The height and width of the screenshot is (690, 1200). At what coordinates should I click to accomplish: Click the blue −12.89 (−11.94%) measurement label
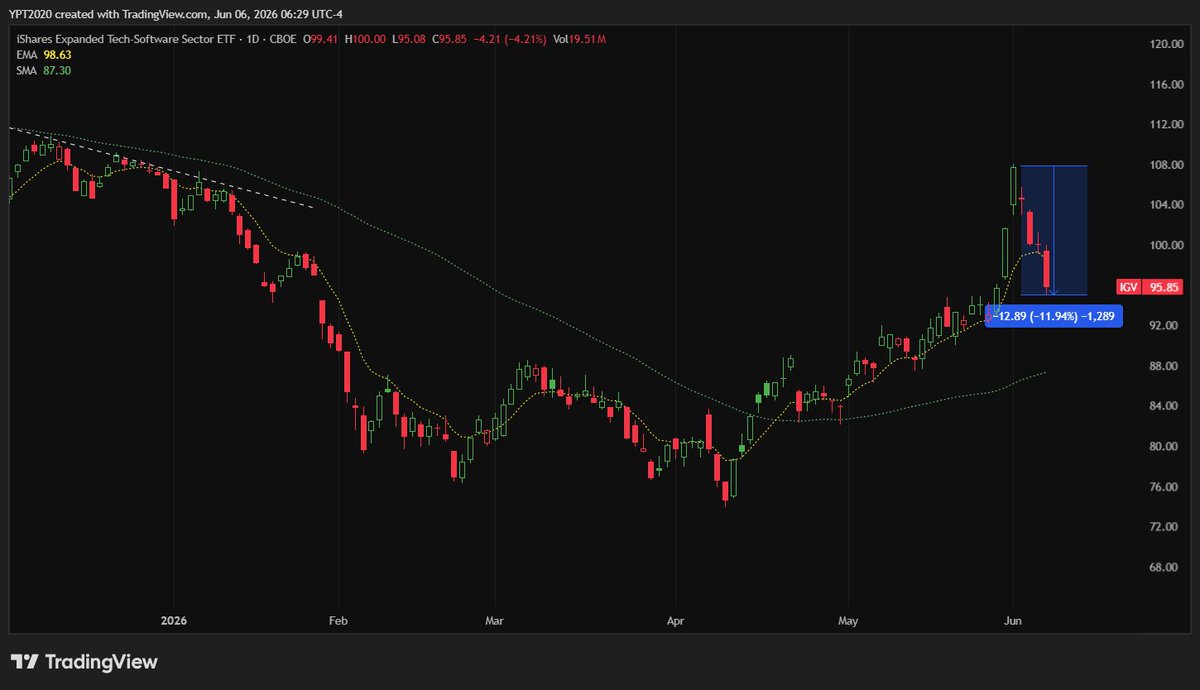[x=1054, y=316]
